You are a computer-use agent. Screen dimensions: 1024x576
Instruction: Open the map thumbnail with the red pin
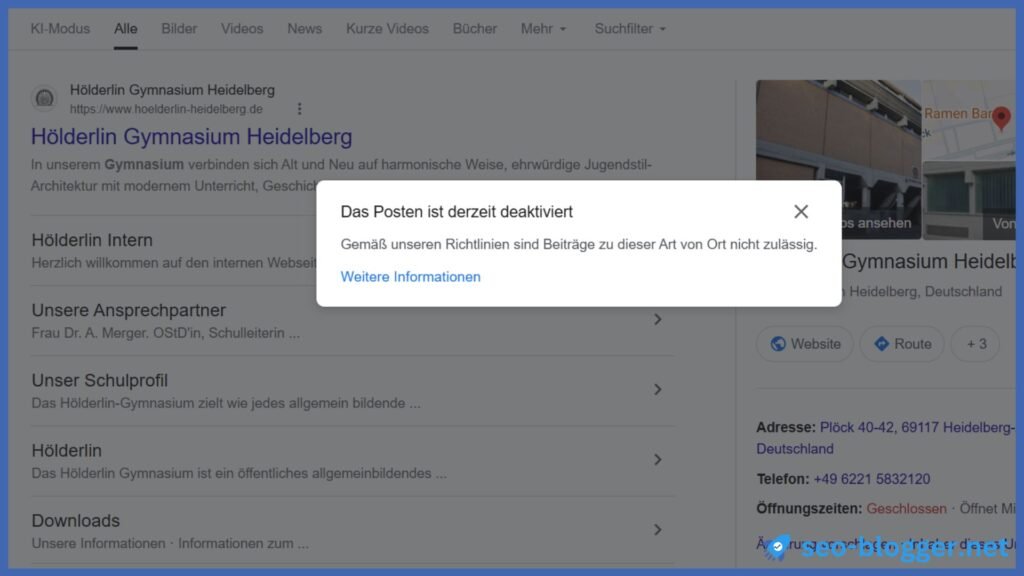pos(968,121)
